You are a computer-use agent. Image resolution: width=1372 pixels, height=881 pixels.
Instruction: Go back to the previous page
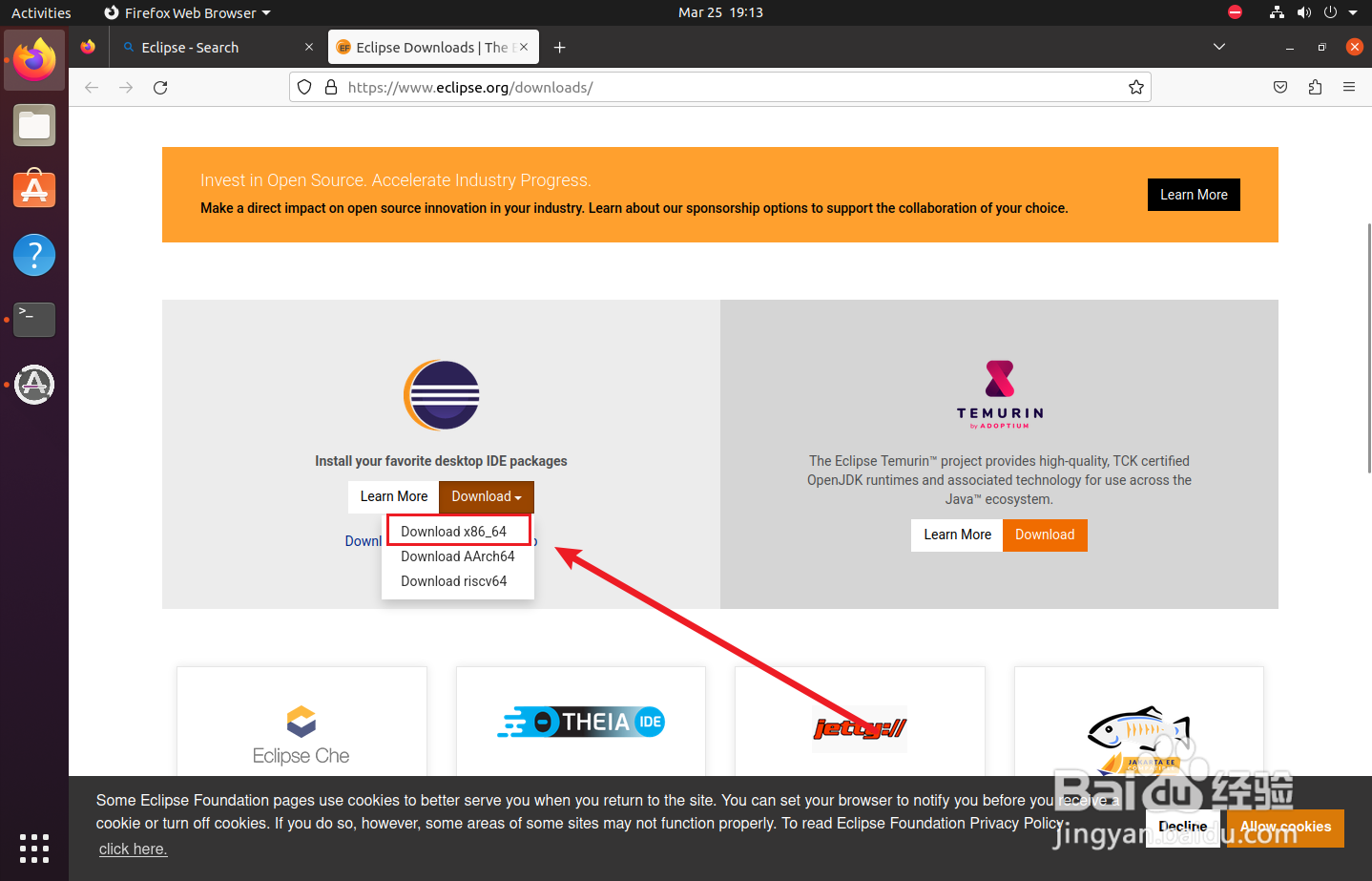pyautogui.click(x=92, y=88)
